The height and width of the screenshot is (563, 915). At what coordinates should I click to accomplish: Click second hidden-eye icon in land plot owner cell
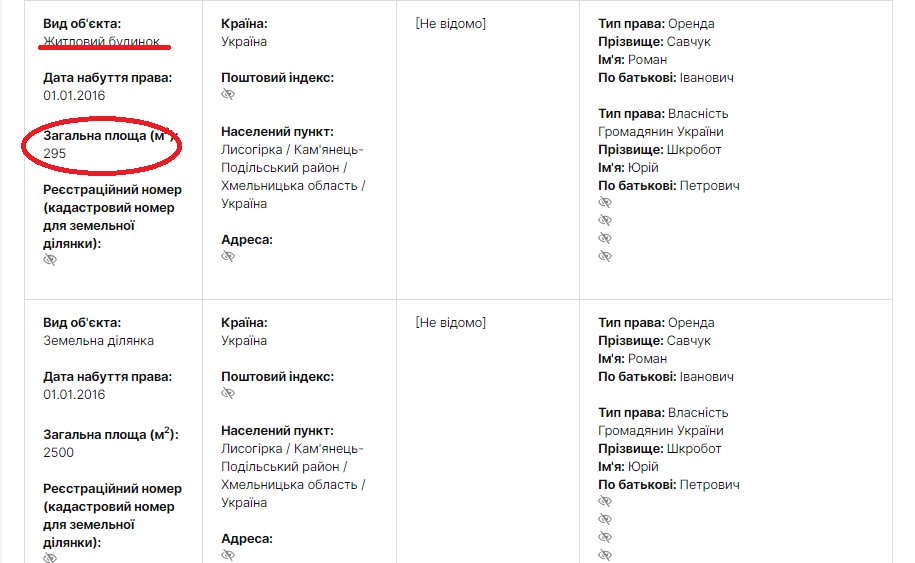(x=604, y=520)
